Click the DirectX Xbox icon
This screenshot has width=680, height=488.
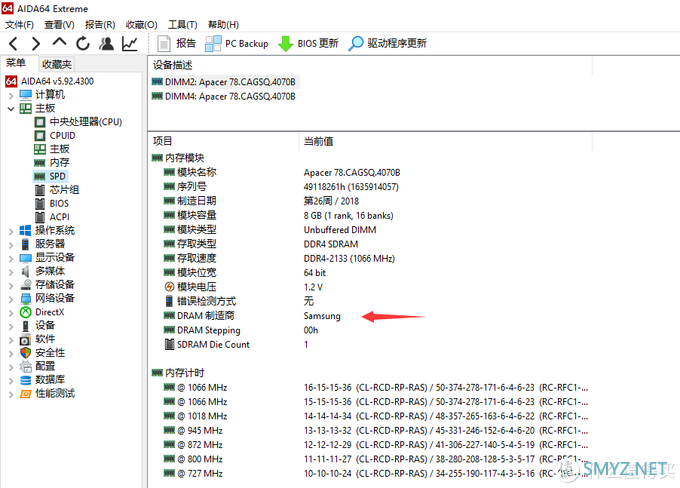26,312
